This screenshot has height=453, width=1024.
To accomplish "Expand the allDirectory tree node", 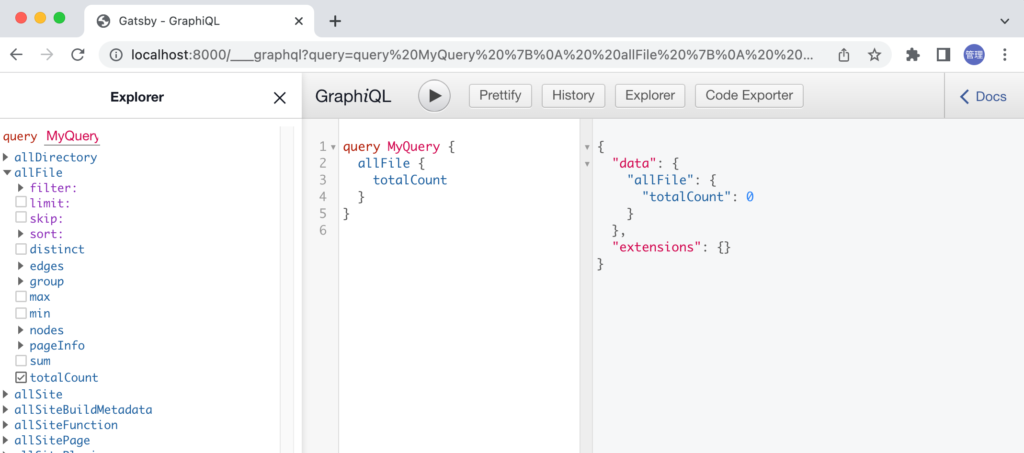I will coord(7,157).
